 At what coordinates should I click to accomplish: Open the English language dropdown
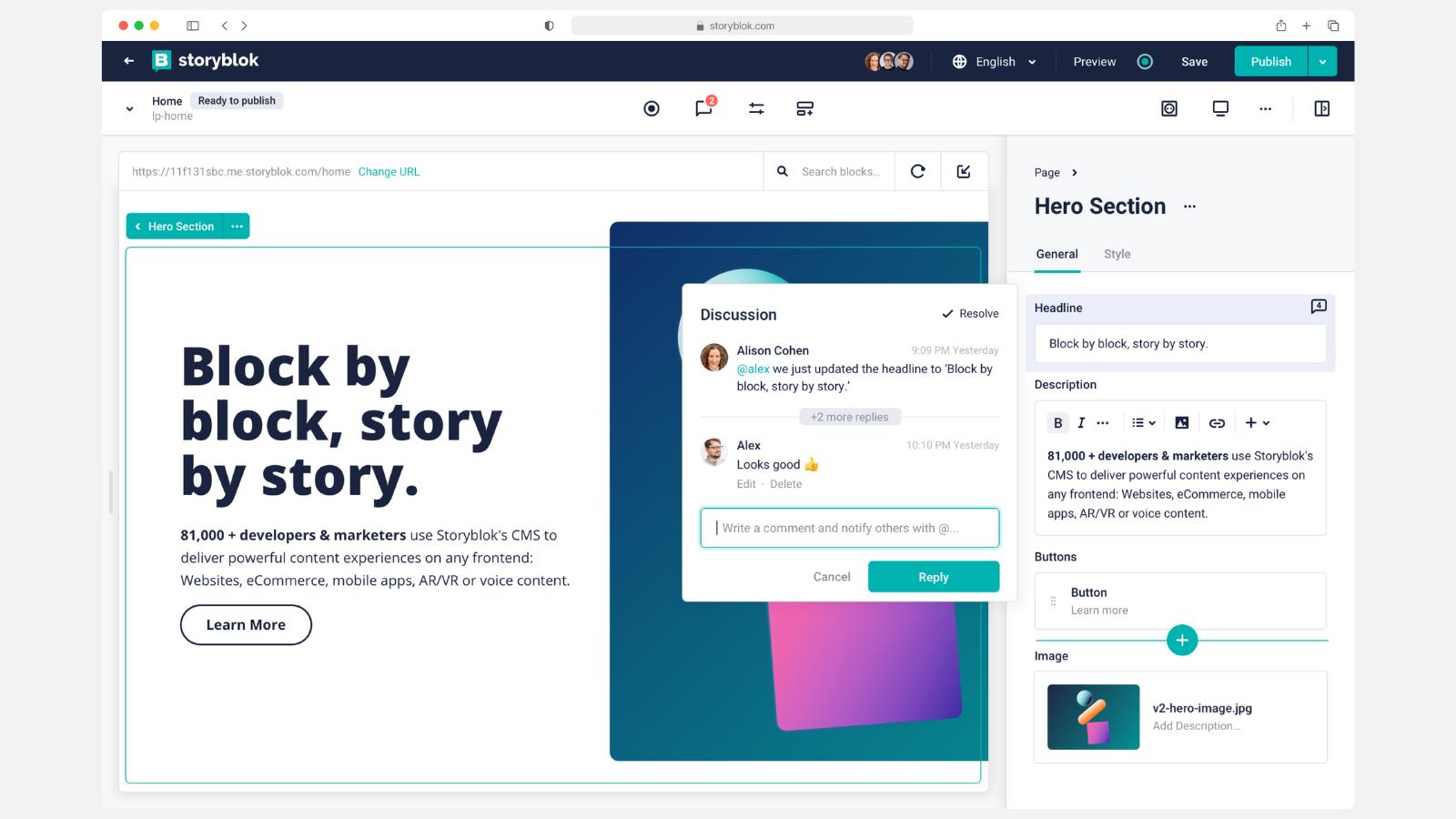point(995,62)
